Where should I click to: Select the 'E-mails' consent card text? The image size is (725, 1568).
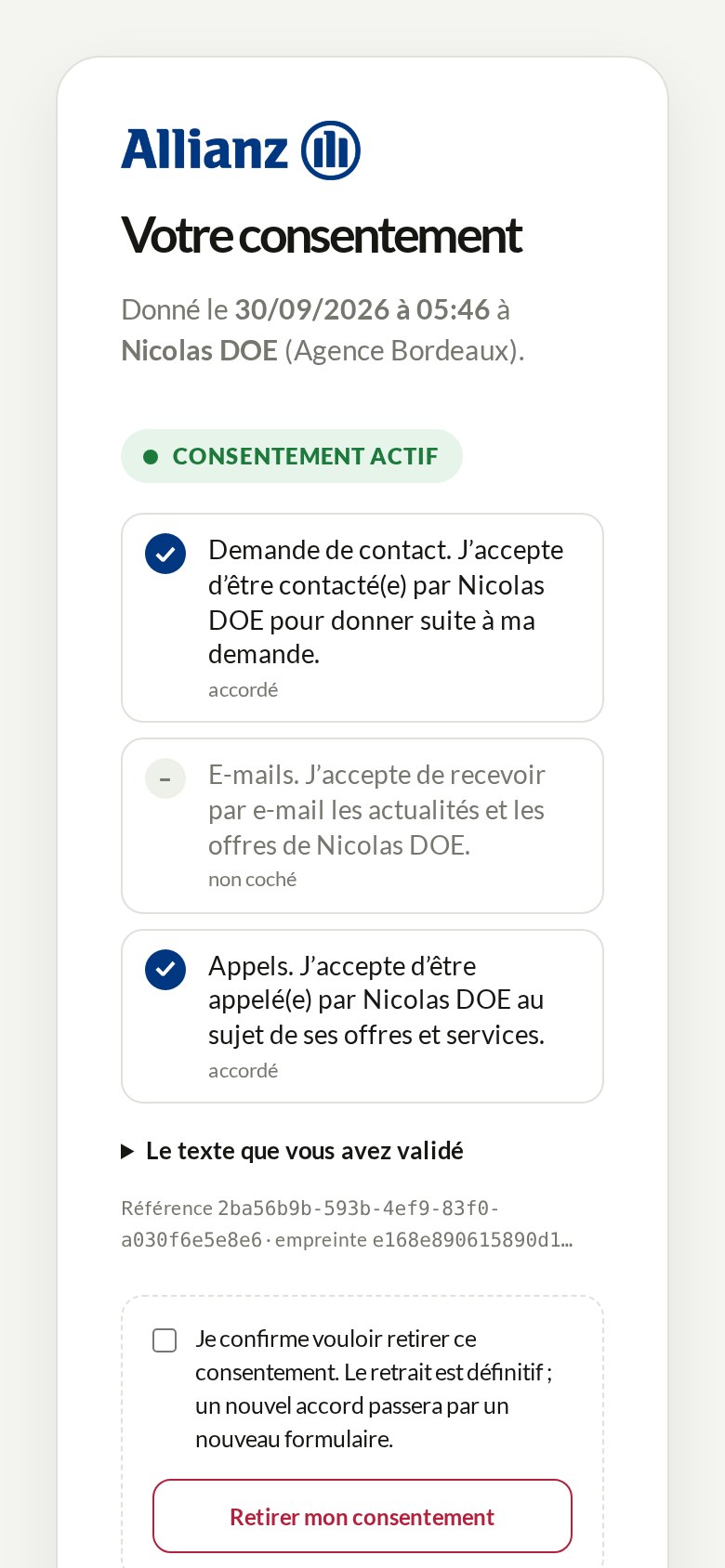coord(376,810)
